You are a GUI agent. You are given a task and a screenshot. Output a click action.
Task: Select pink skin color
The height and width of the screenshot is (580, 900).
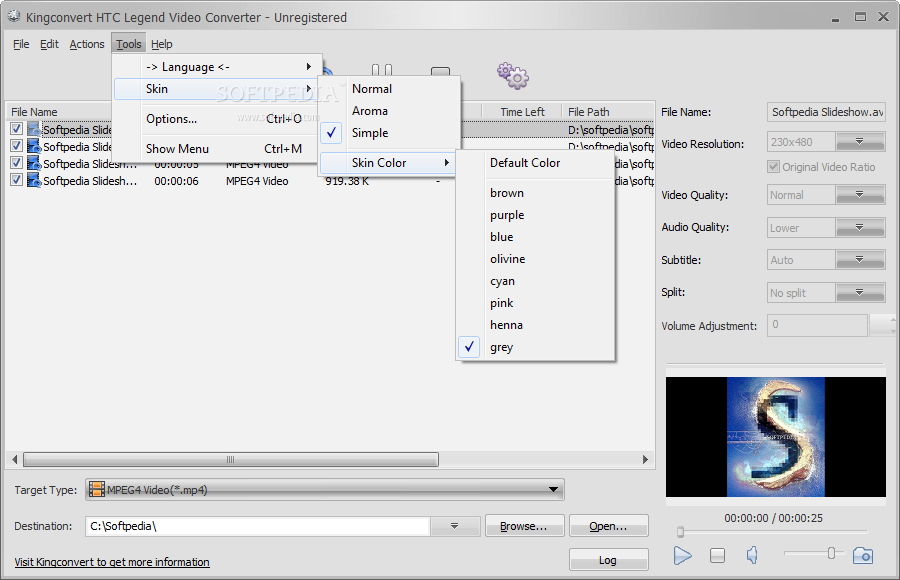(535, 303)
